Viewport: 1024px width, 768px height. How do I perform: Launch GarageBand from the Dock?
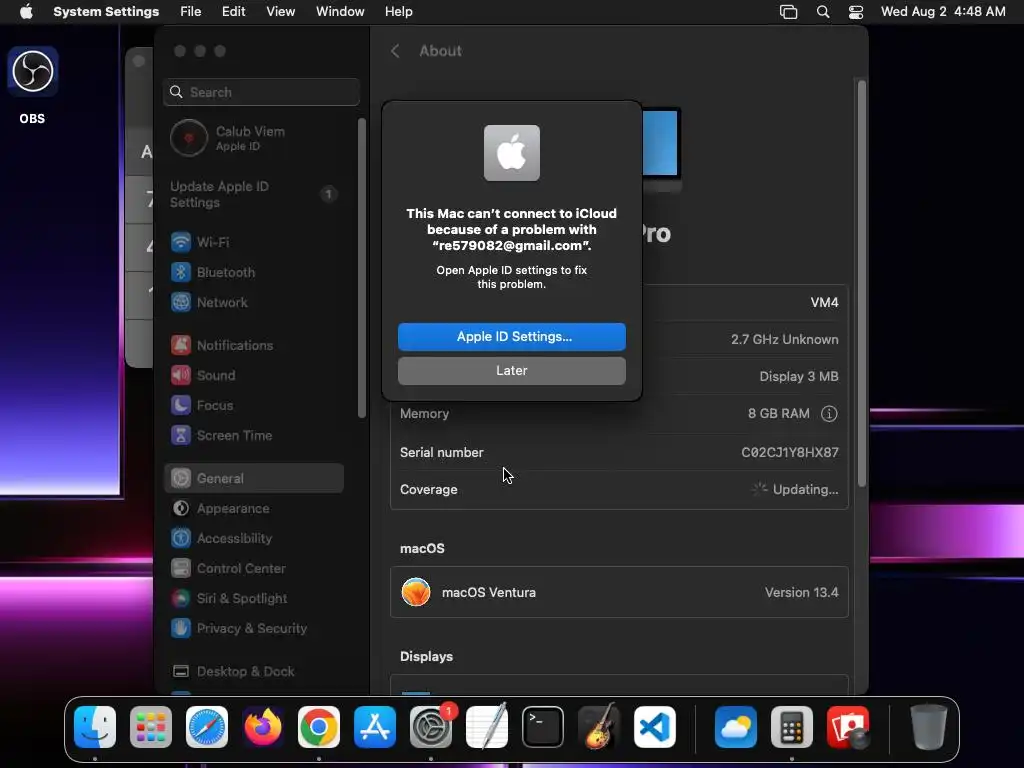pyautogui.click(x=599, y=727)
